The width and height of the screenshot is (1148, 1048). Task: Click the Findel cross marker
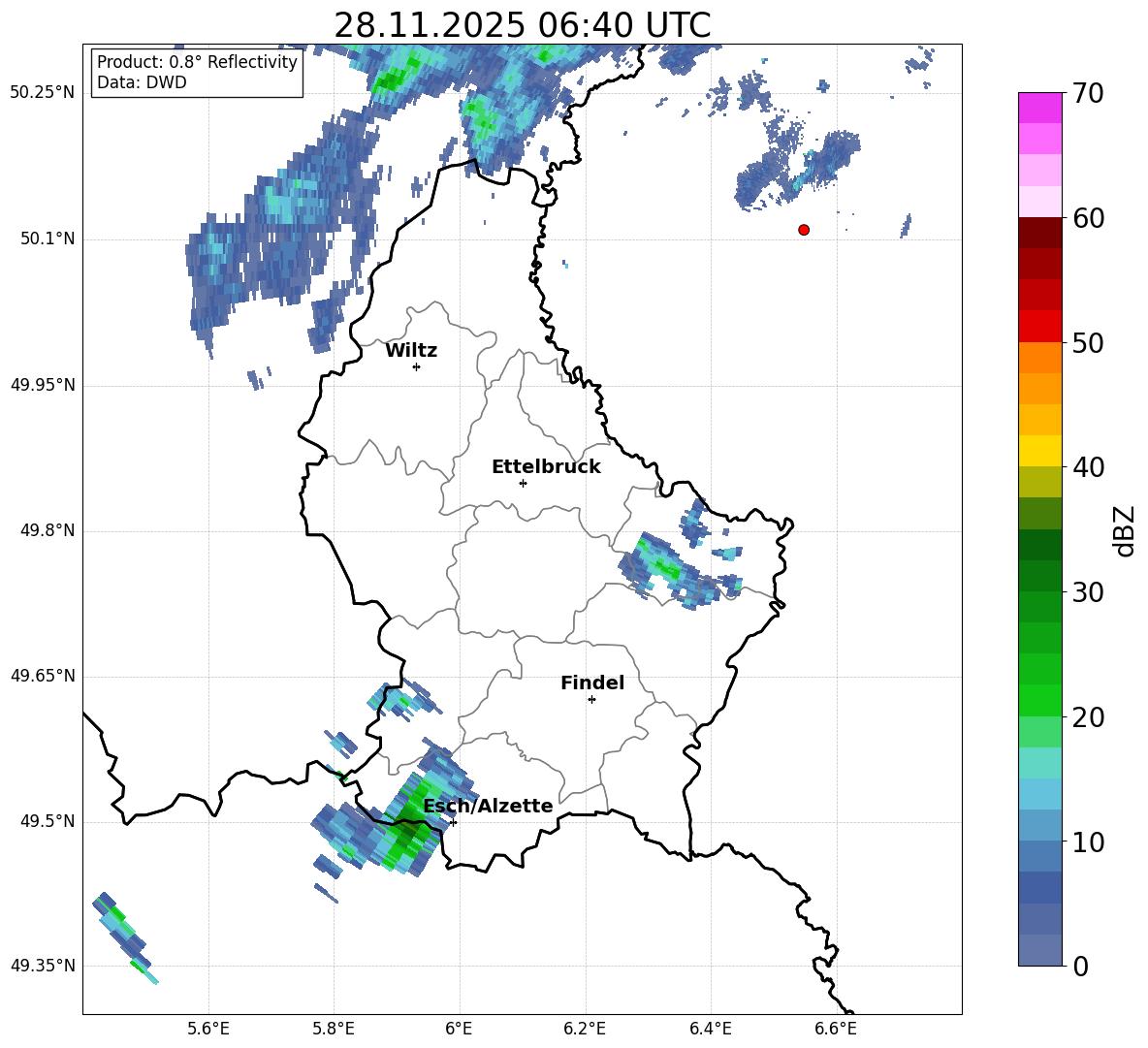591,700
